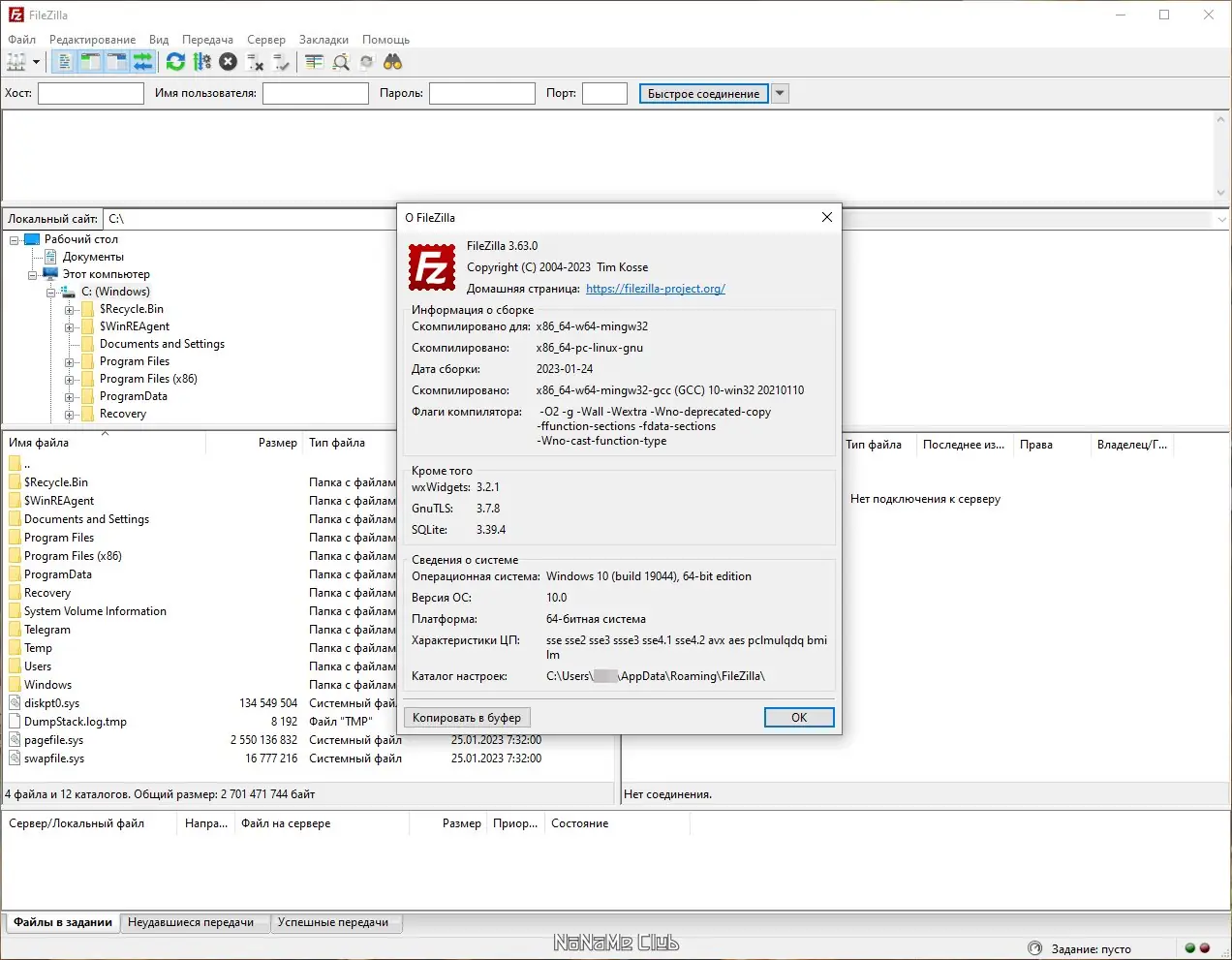Collapse the C: (Windows) tree node

tap(51, 293)
